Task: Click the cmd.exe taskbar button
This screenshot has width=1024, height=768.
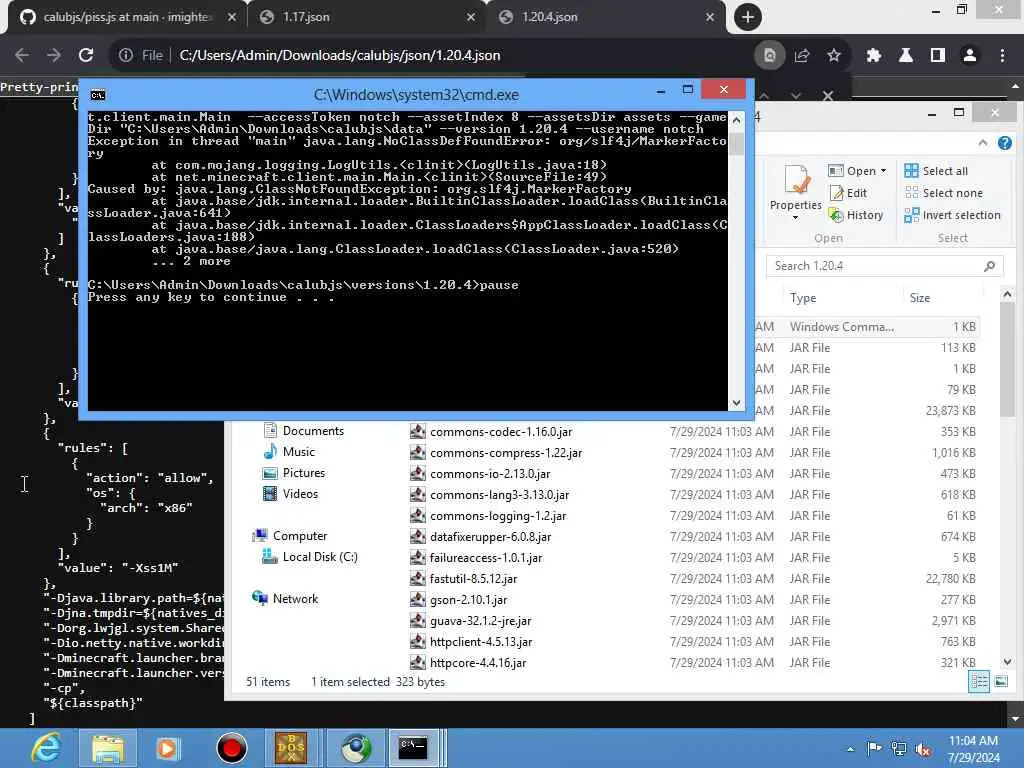Action: [x=413, y=748]
